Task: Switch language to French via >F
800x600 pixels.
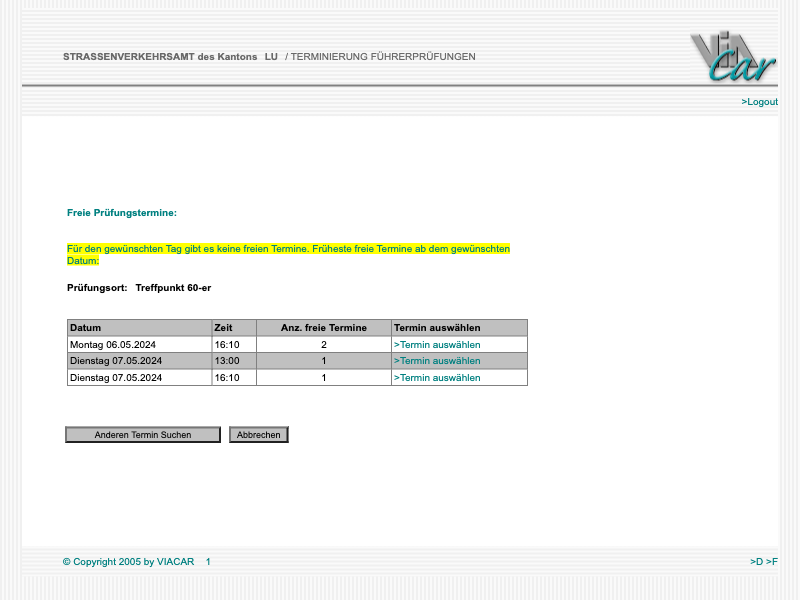Action: tap(772, 562)
